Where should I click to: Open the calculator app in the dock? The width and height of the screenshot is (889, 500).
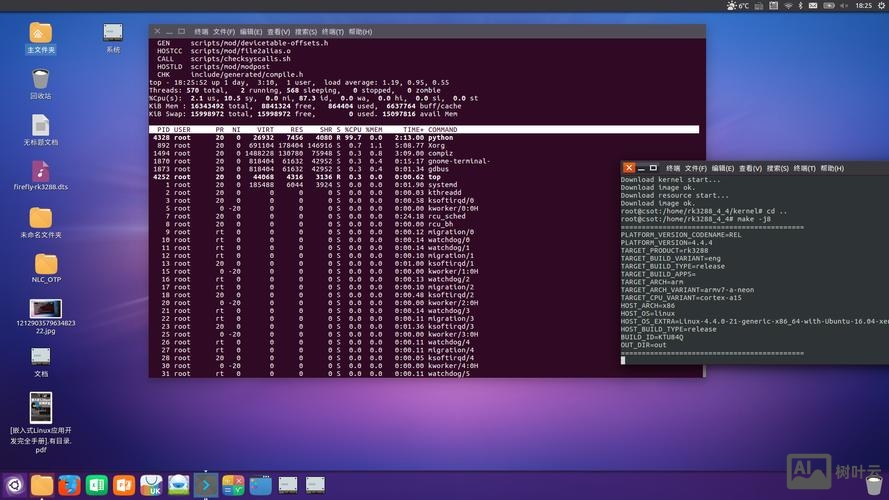coord(232,486)
